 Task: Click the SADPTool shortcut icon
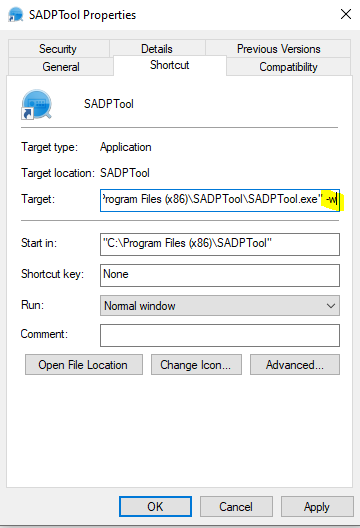pos(36,104)
